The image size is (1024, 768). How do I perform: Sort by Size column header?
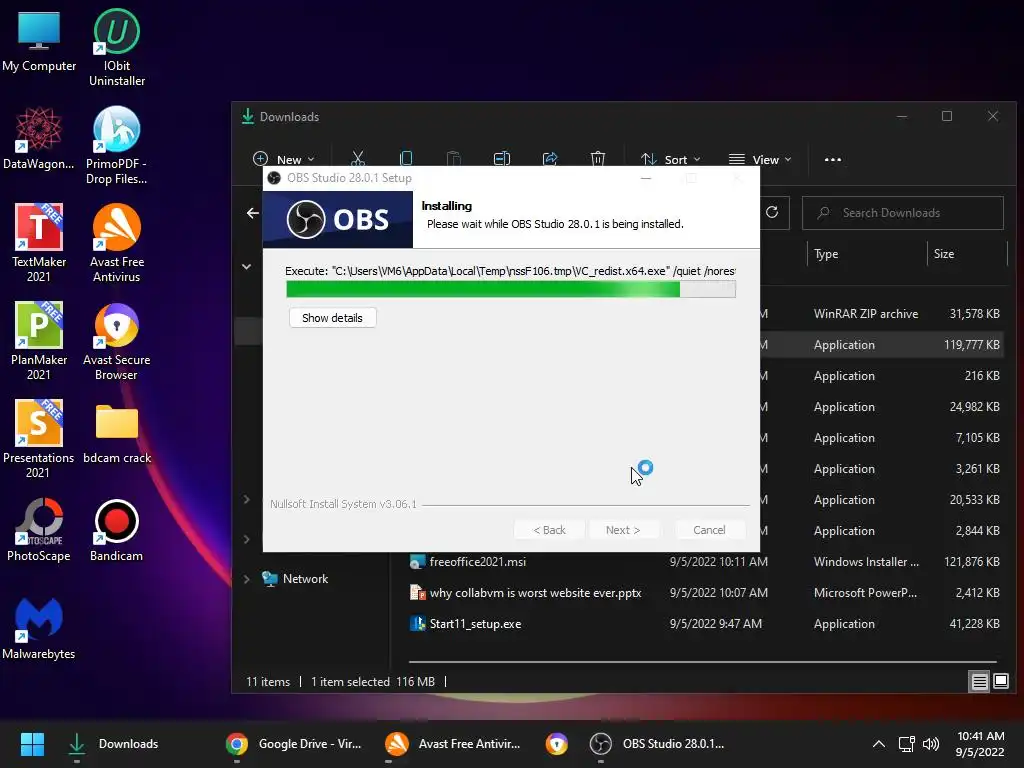coord(968,254)
